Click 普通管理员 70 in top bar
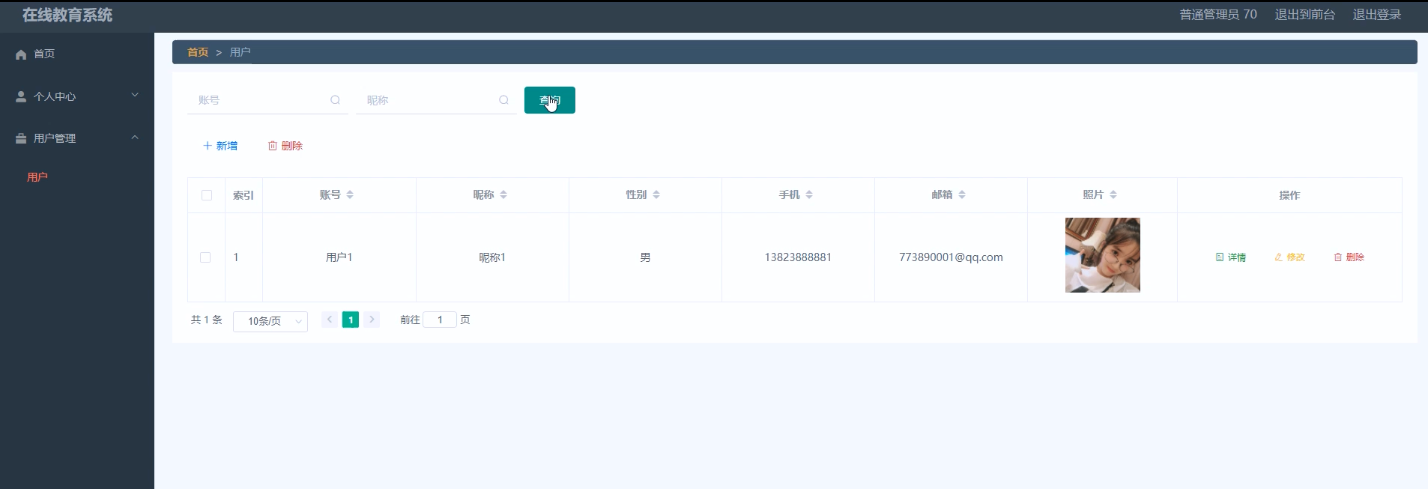This screenshot has height=489, width=1428. pos(1218,15)
